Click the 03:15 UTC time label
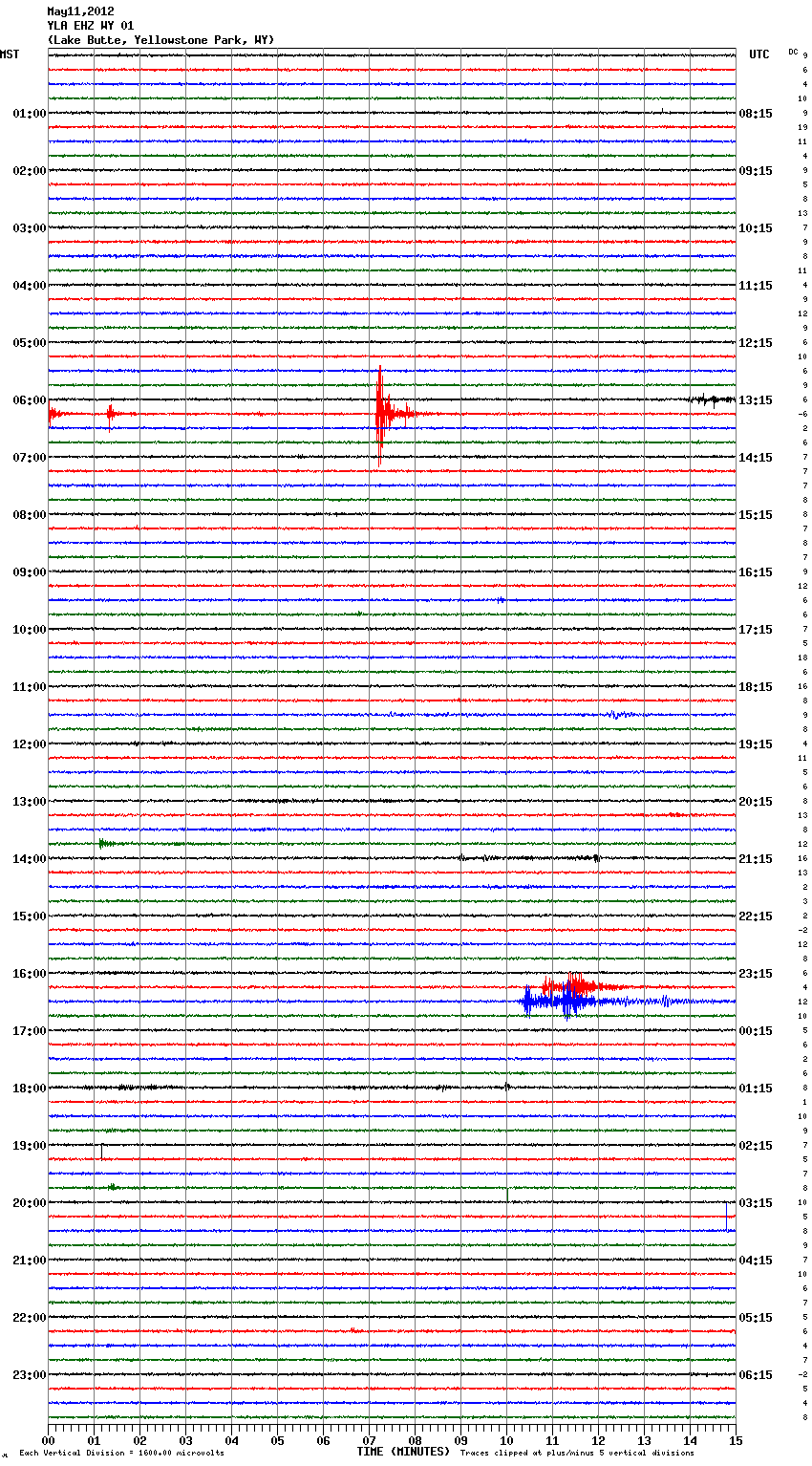 click(756, 1202)
